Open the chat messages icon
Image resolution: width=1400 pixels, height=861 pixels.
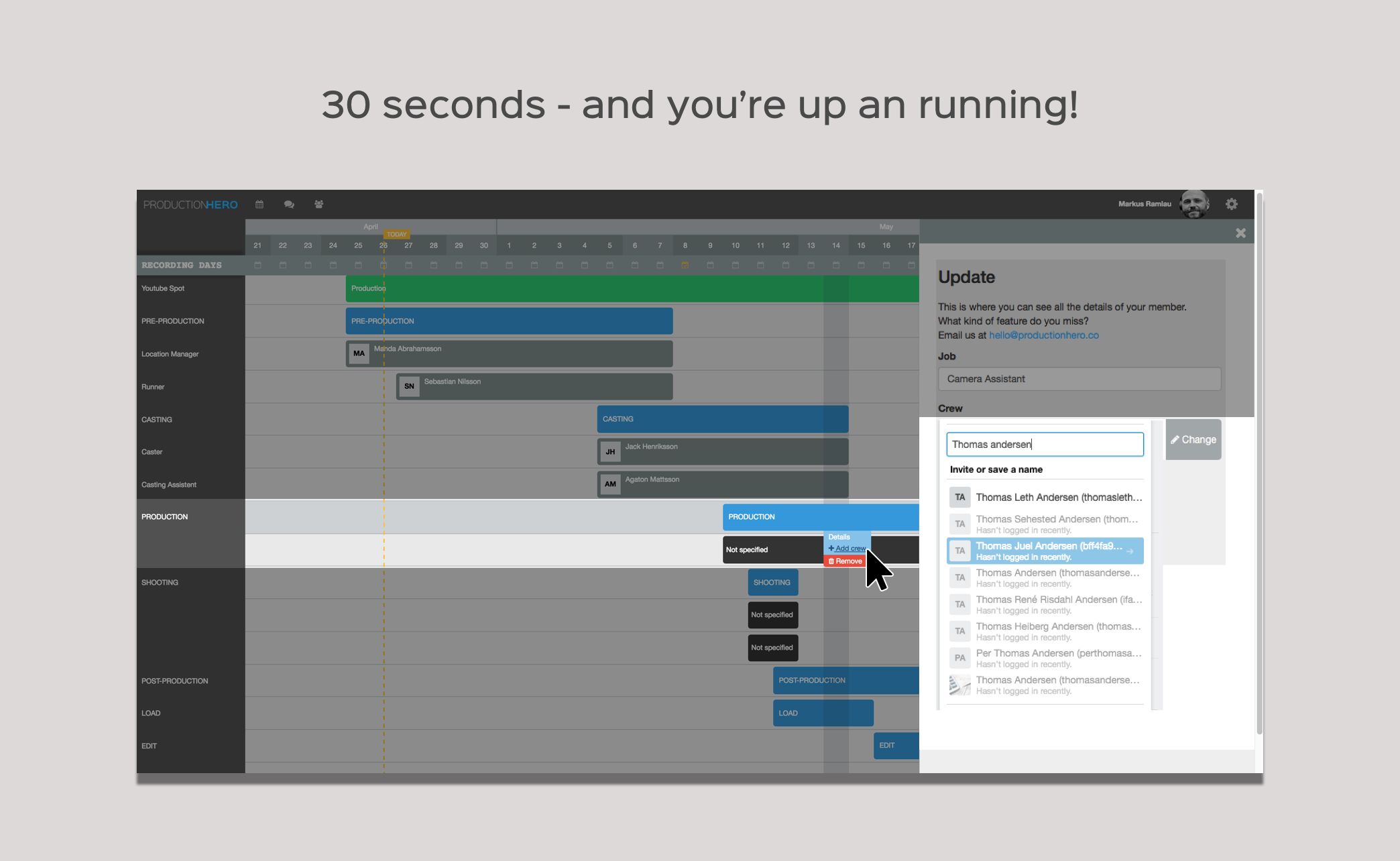pyautogui.click(x=289, y=204)
